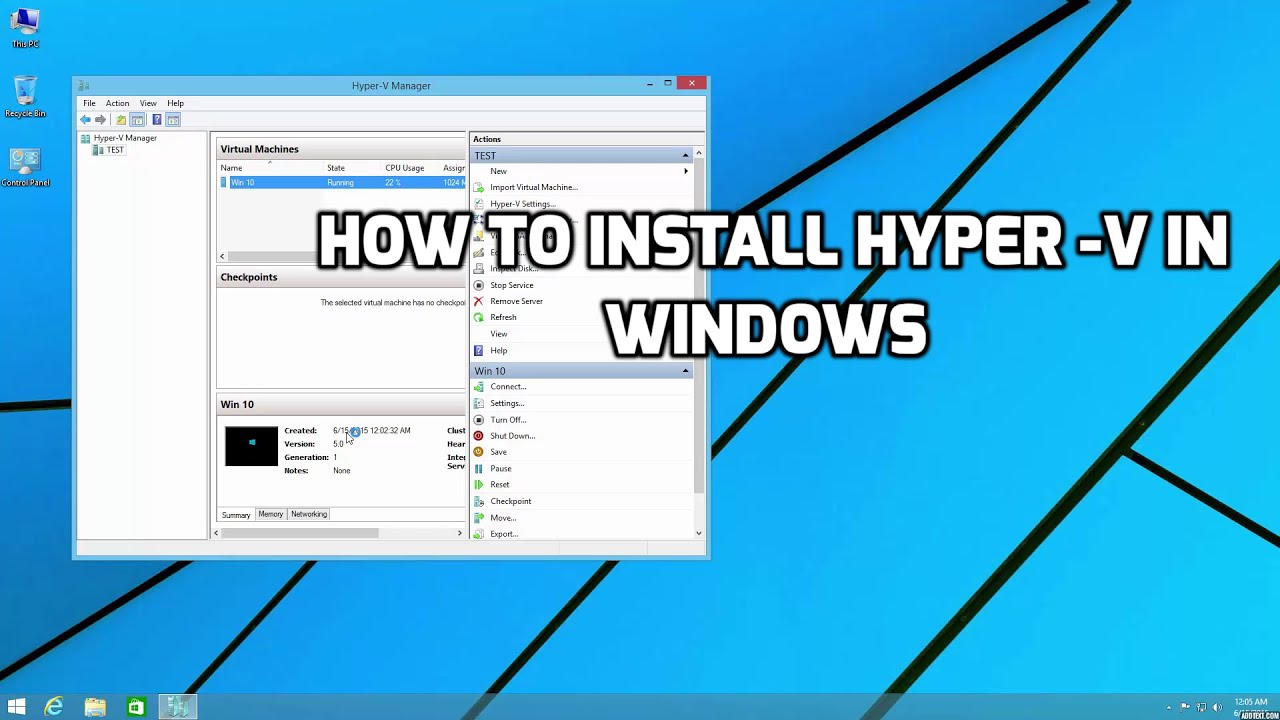1280x720 pixels.
Task: Click the orange Save icon
Action: [479, 452]
